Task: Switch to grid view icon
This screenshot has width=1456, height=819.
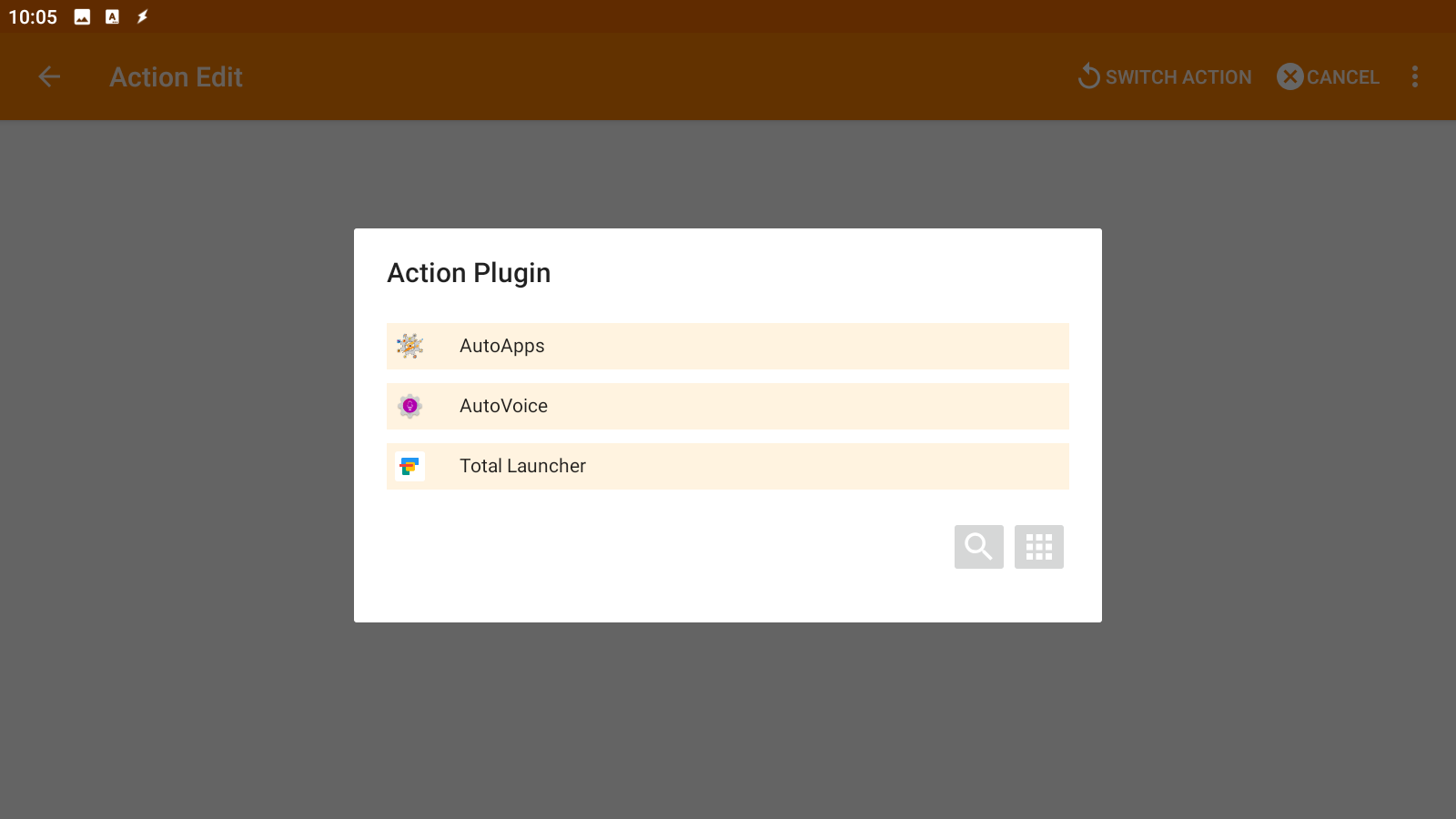Action: point(1039,547)
